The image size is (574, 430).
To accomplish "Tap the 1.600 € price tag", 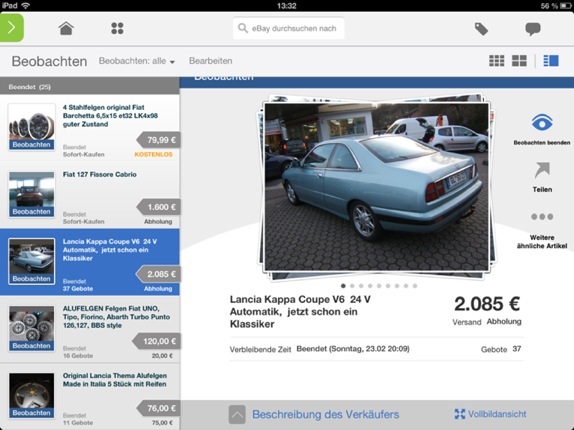I will [x=159, y=207].
